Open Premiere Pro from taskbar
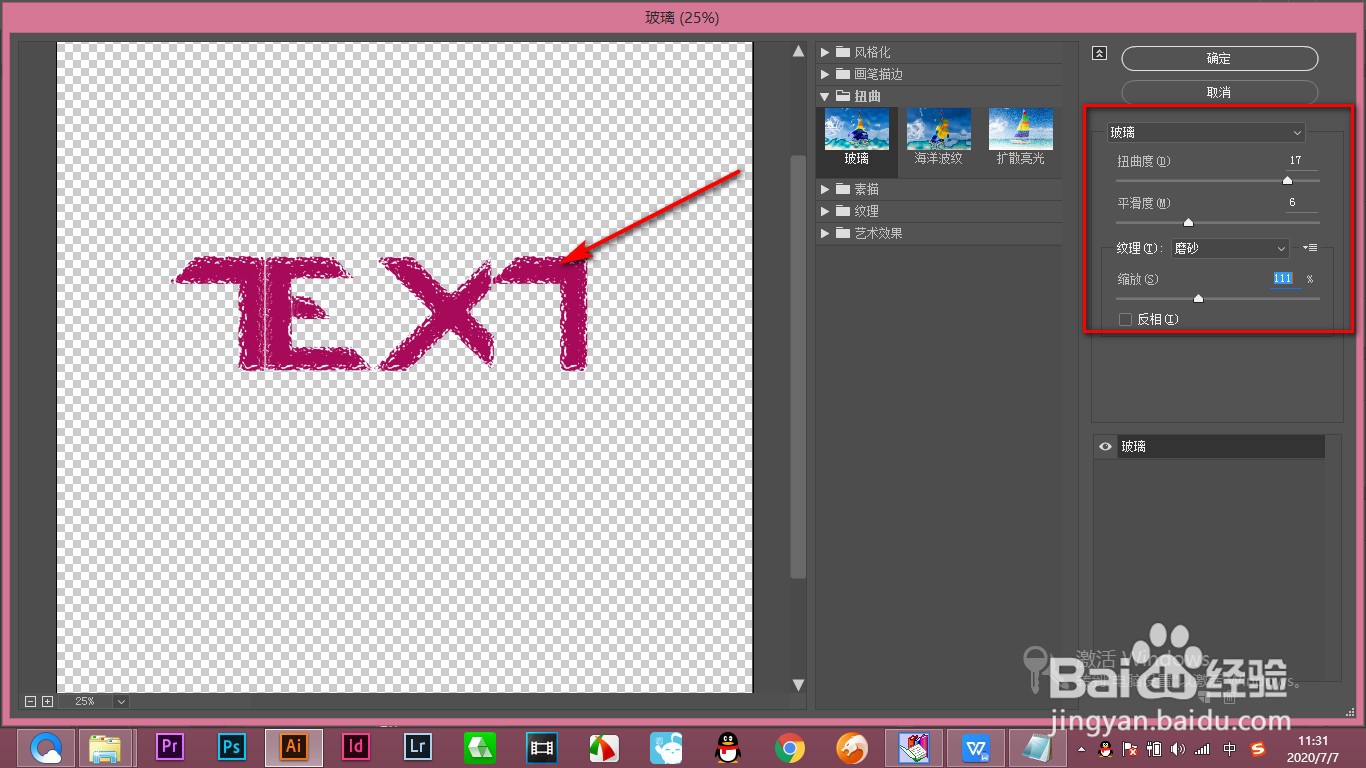 (171, 746)
